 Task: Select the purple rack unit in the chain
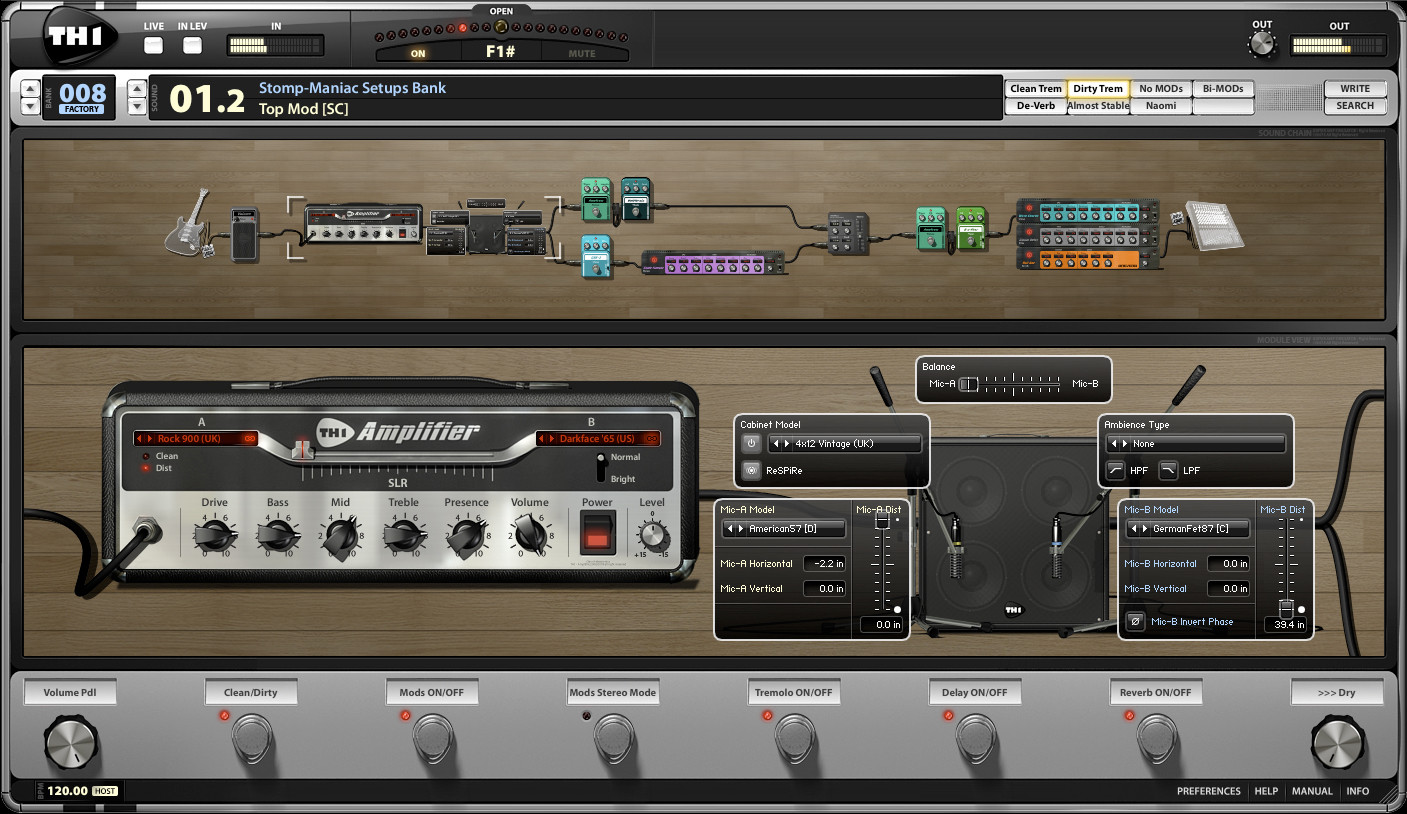(x=711, y=264)
